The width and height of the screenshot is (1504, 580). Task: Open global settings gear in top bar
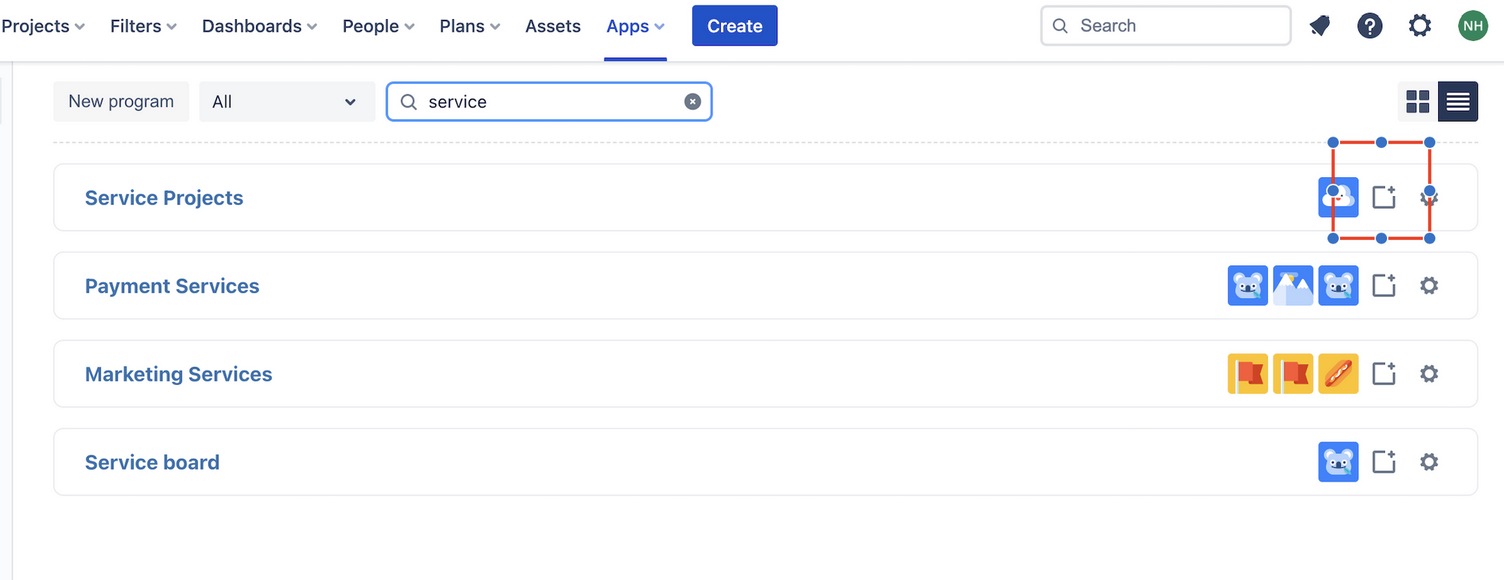click(1419, 26)
